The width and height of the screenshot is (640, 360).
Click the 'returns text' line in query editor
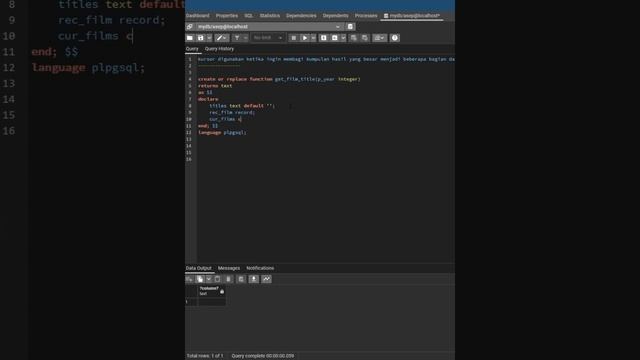(215, 86)
